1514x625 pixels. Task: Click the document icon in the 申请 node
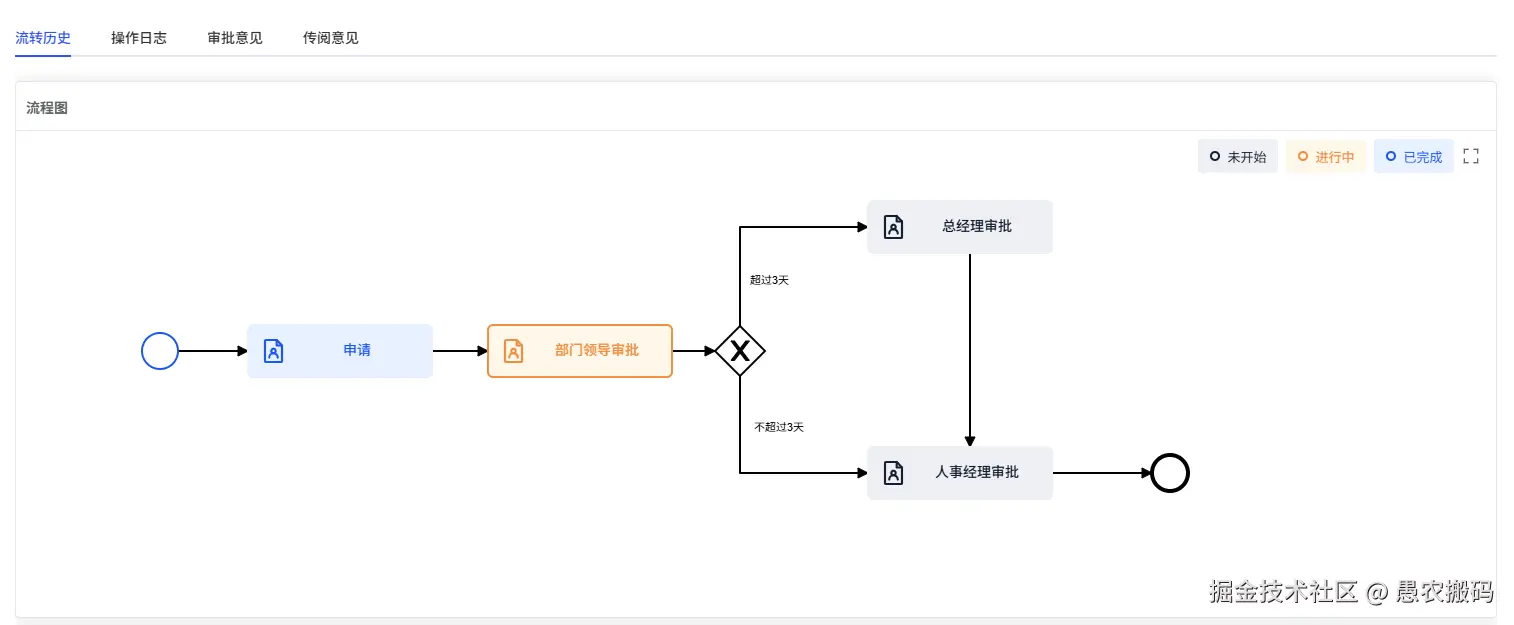[273, 350]
